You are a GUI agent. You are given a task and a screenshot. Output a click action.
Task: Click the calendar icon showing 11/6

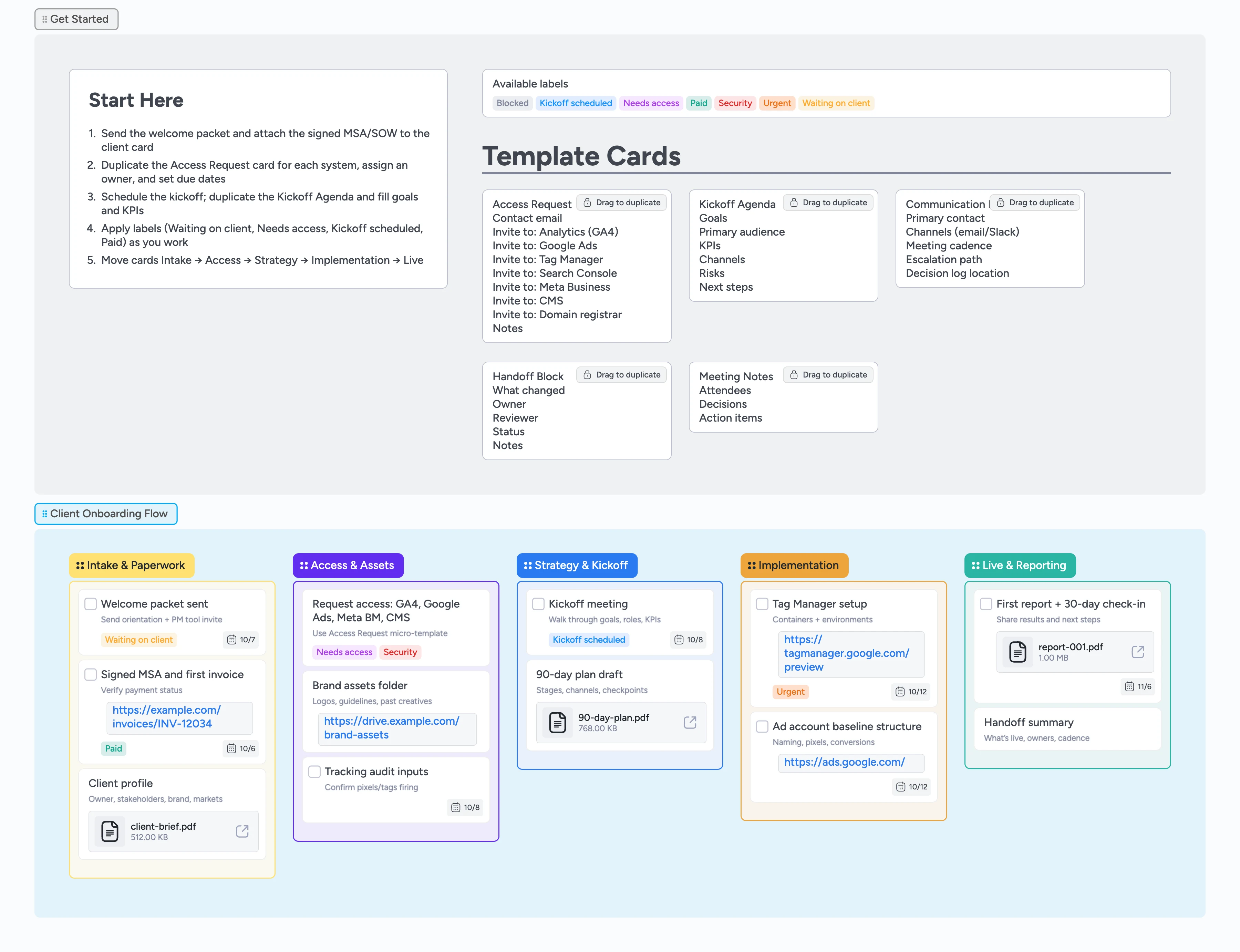point(1129,686)
